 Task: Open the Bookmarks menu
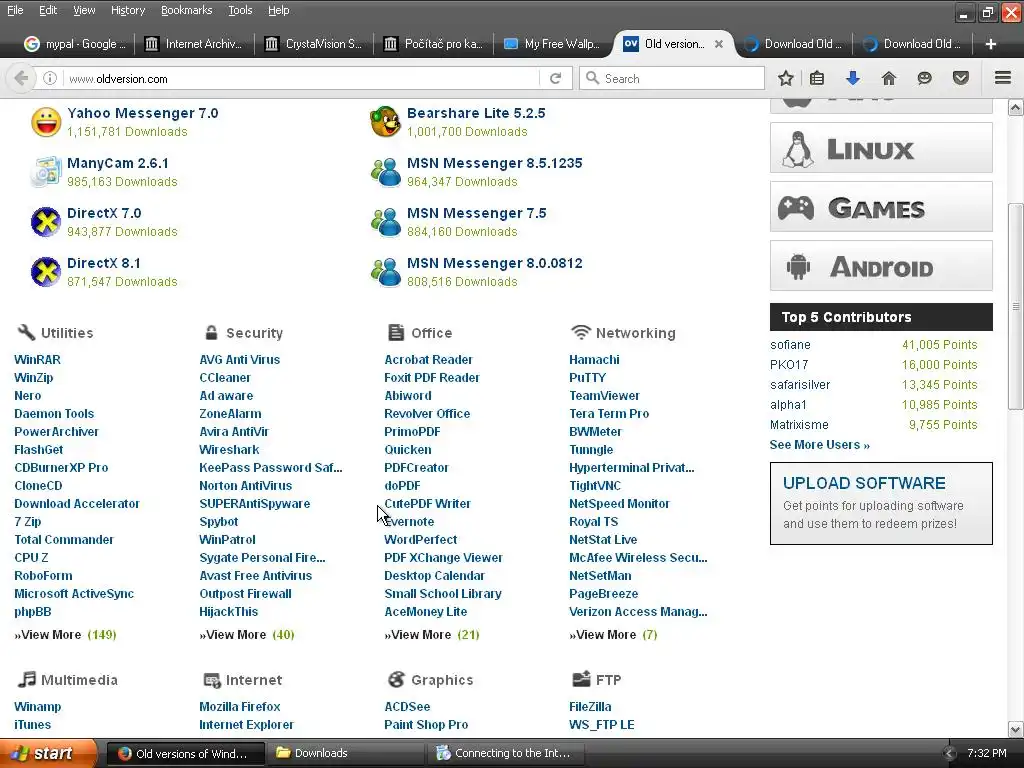click(187, 10)
